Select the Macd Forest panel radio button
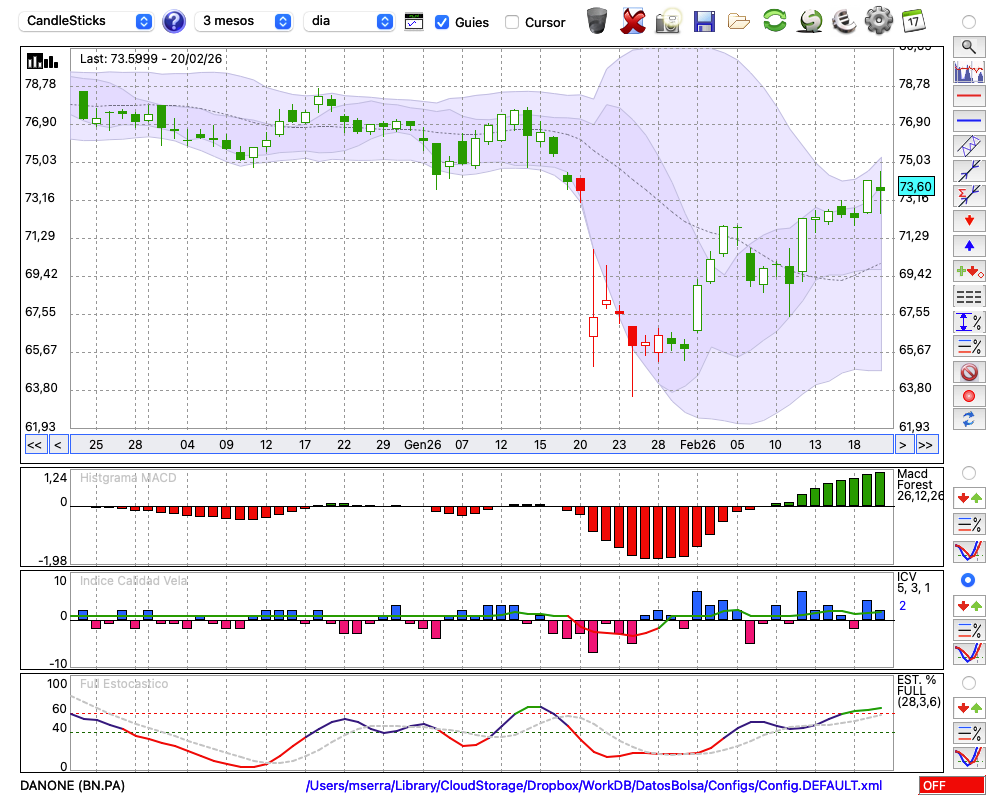The image size is (1000, 800). click(968, 472)
